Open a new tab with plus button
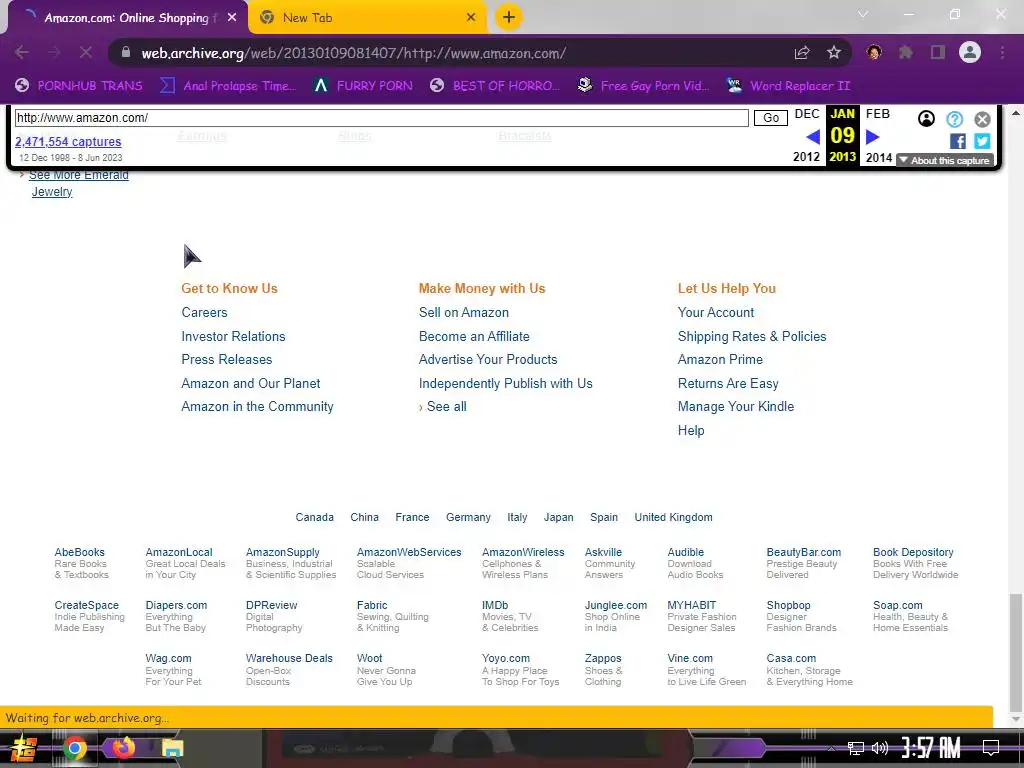This screenshot has height=768, width=1024. tap(509, 17)
